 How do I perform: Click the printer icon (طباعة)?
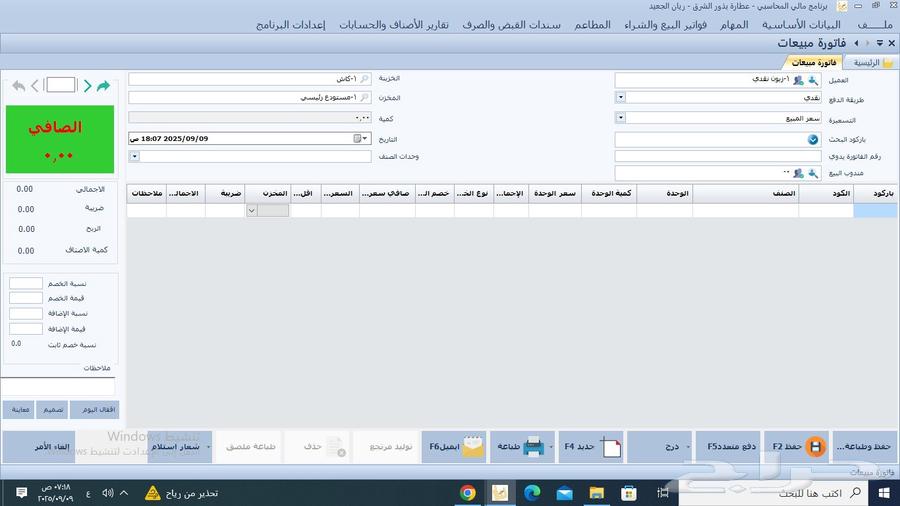(533, 446)
